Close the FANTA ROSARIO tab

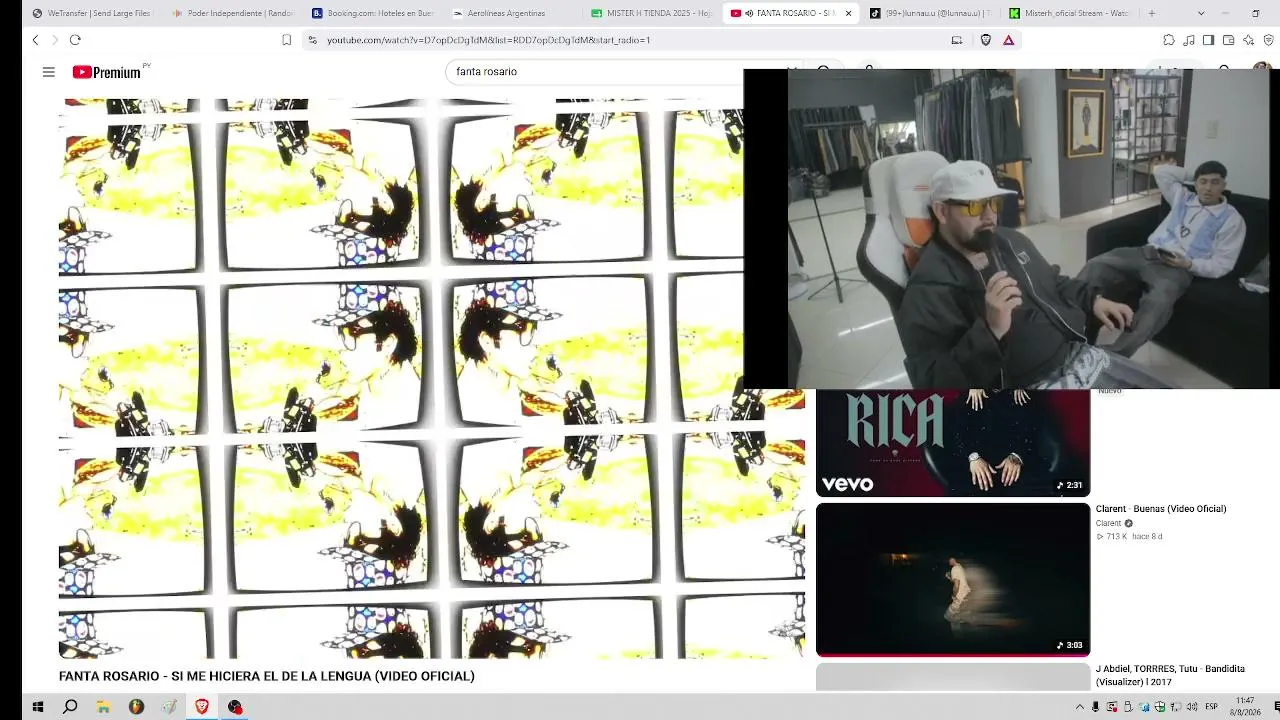tap(849, 13)
